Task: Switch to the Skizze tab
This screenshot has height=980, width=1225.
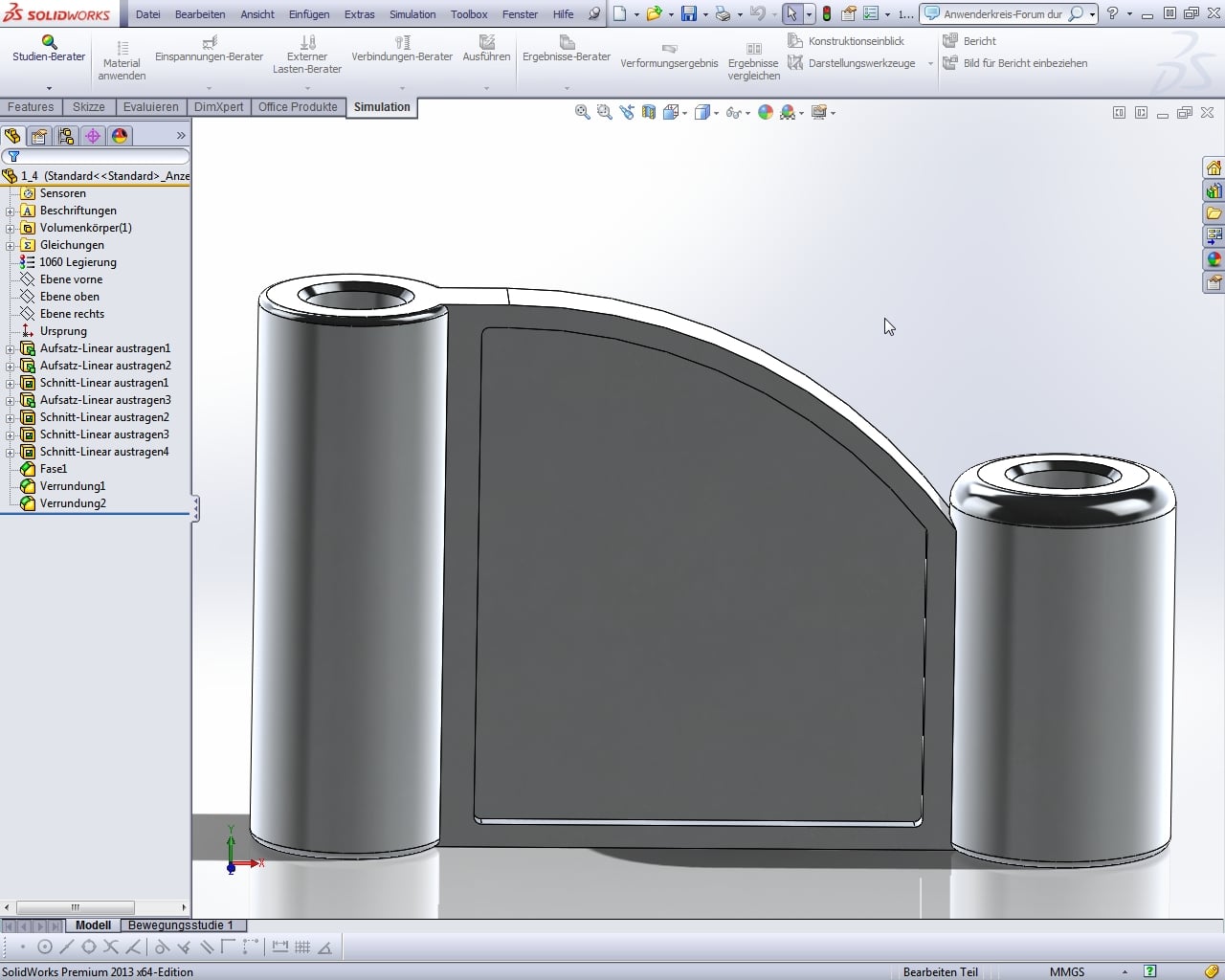Action: click(88, 107)
